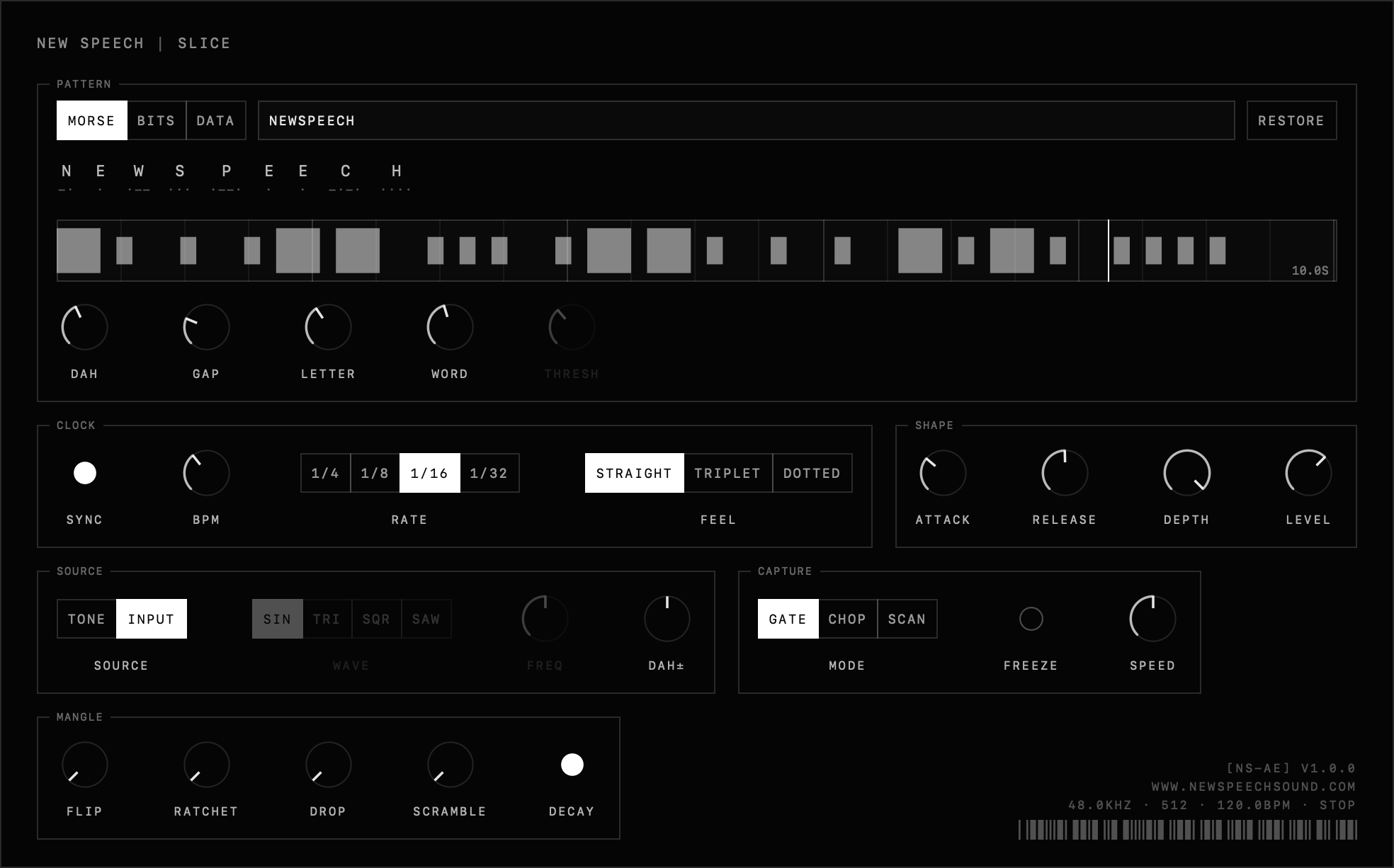Pick the SAW waveform
This screenshot has width=1394, height=868.
[426, 619]
